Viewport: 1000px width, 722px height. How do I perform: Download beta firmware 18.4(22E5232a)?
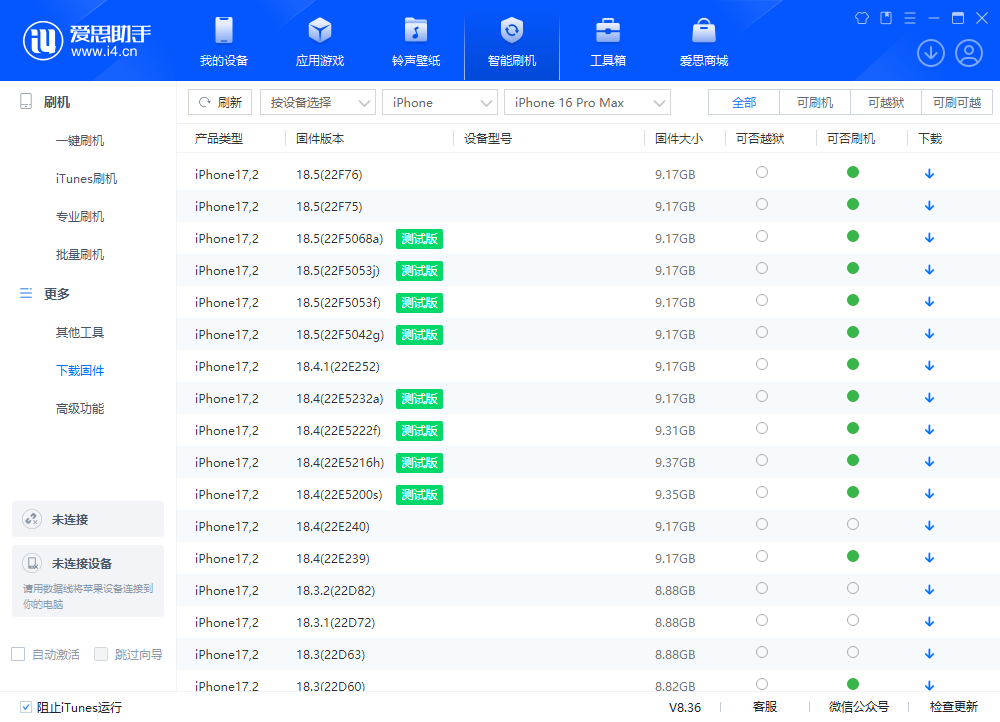[929, 398]
